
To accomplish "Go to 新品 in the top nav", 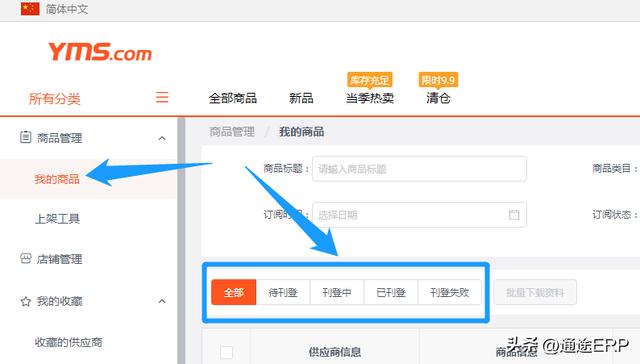I will click(301, 98).
